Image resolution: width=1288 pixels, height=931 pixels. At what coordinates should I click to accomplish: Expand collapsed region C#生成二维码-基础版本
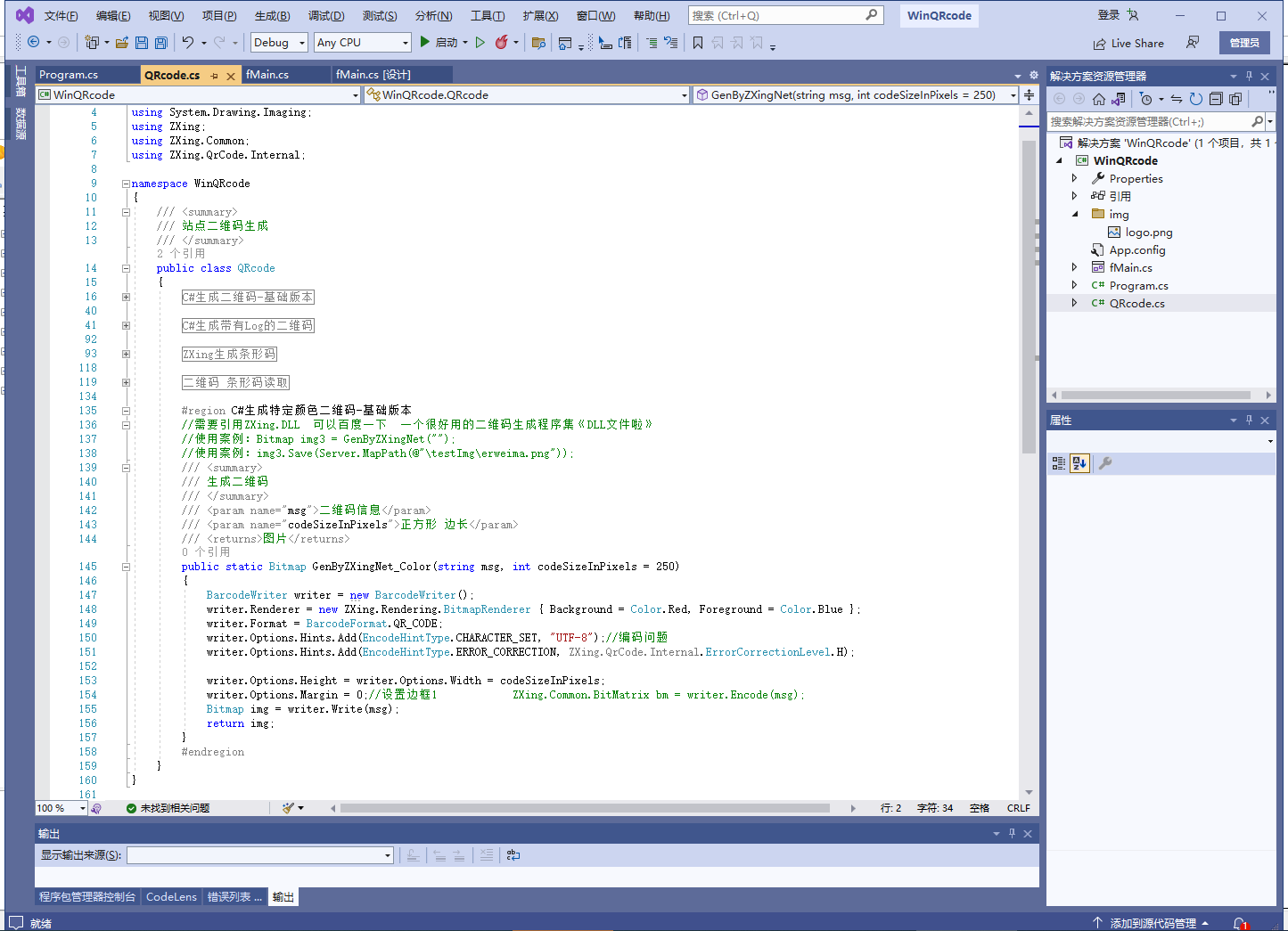point(126,298)
